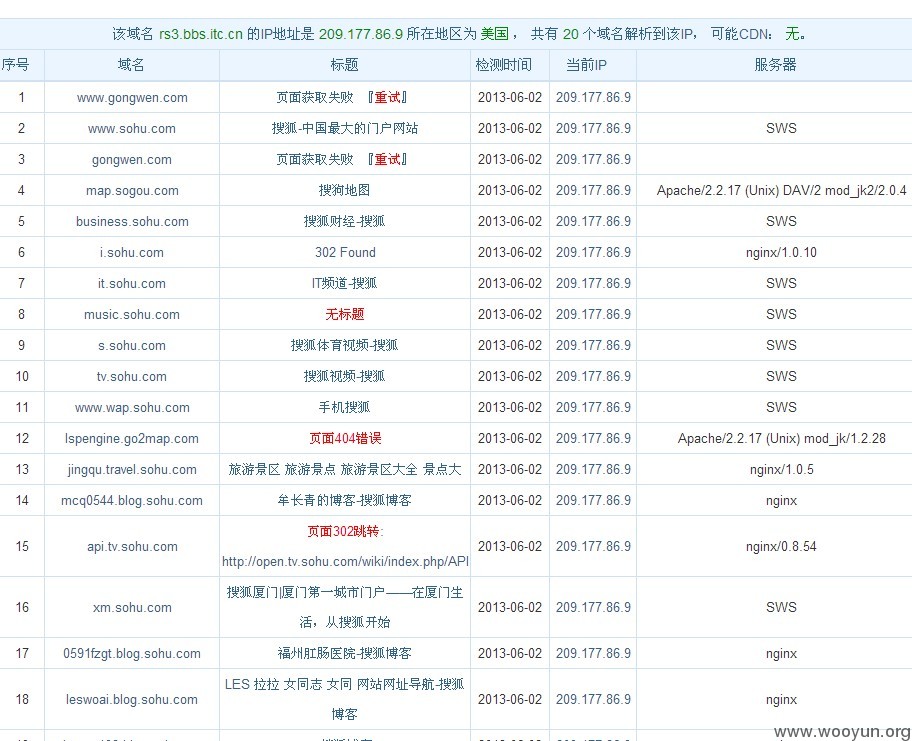912x741 pixels.
Task: Click the SWS server cell for www.sohu.com
Action: pos(781,129)
